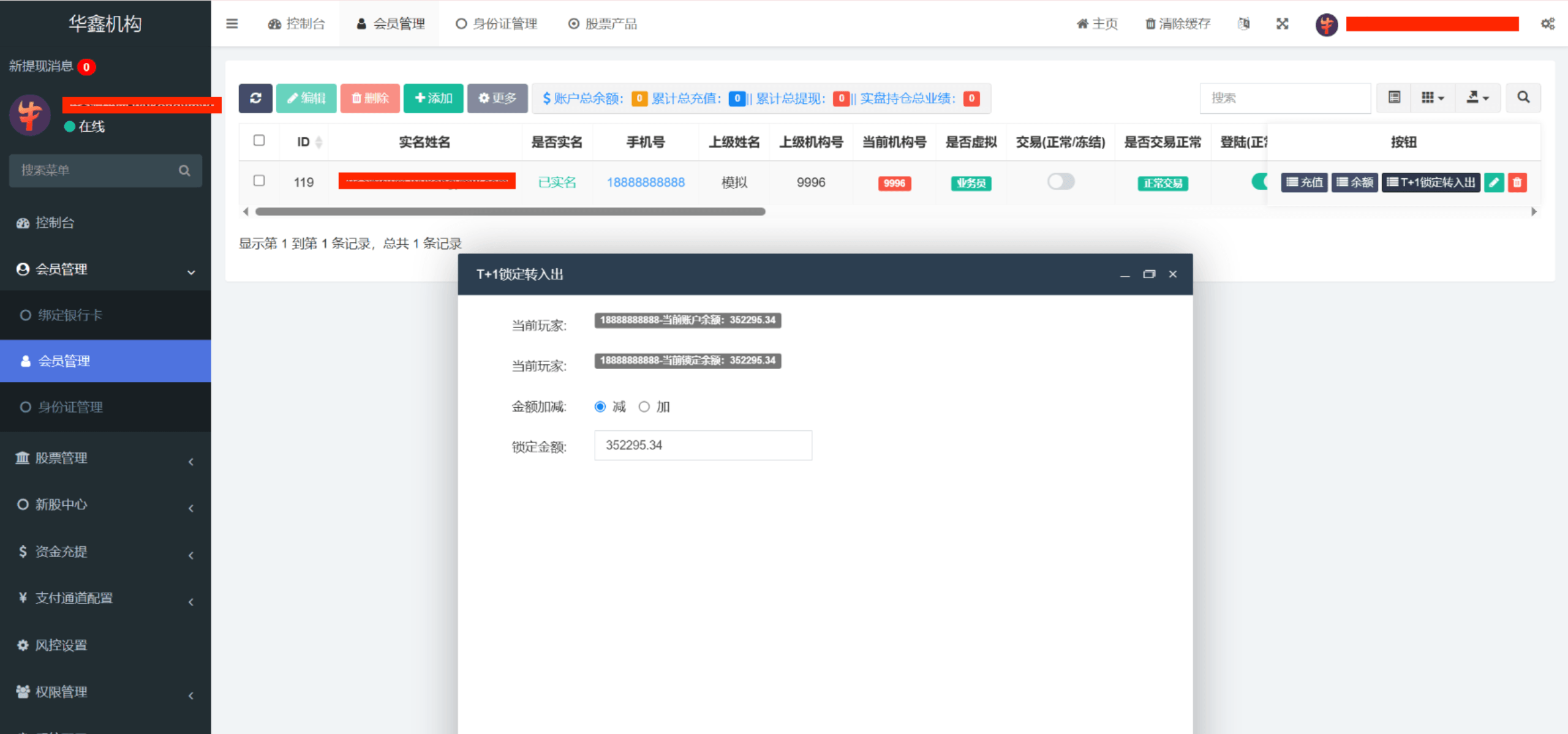Open the columns visibility dropdown

(1431, 98)
